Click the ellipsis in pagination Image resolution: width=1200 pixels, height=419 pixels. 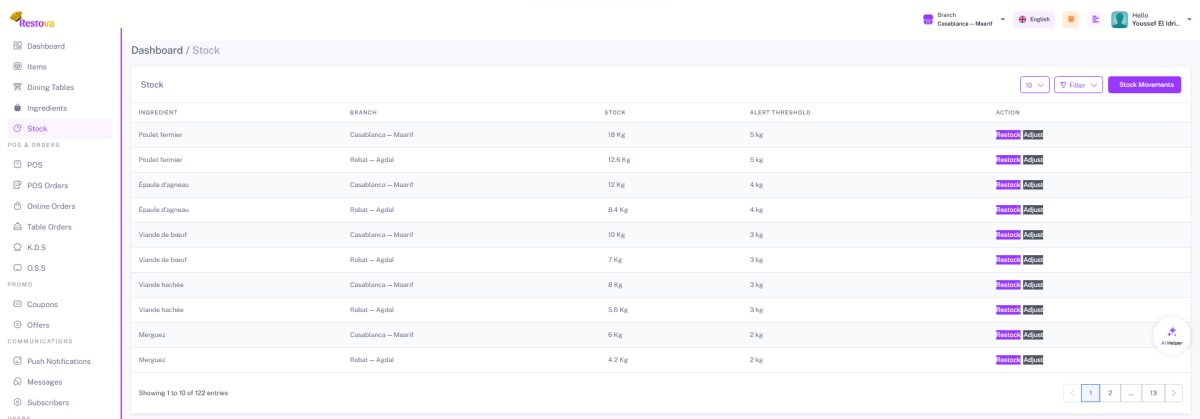pos(1130,393)
